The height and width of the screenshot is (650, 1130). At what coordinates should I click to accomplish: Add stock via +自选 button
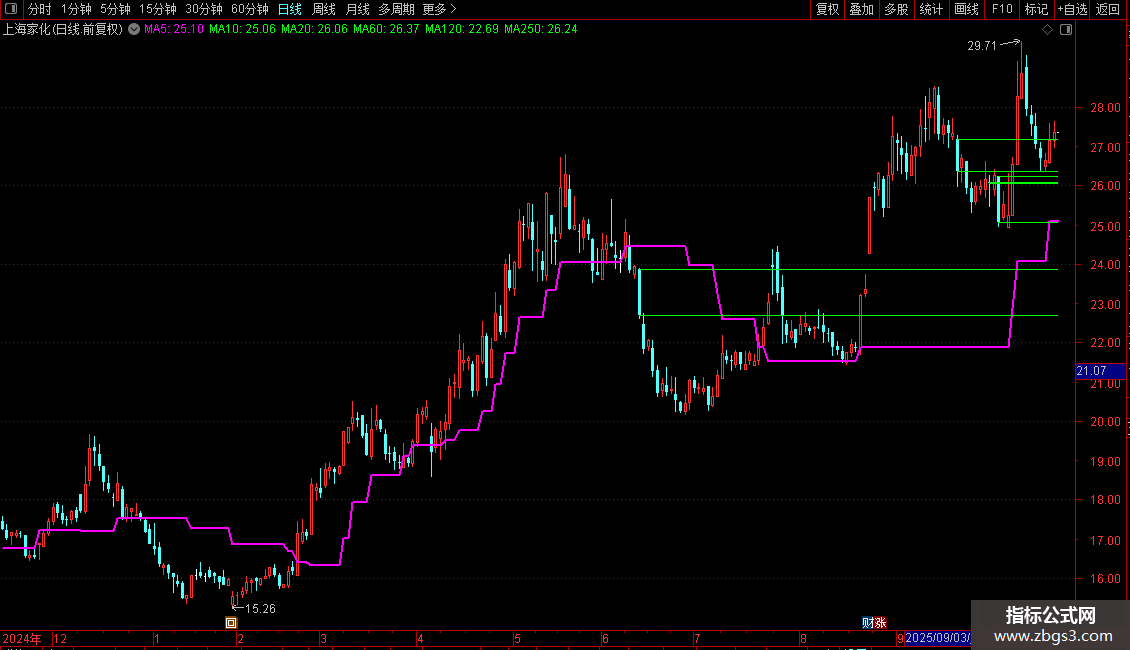pos(1072,9)
